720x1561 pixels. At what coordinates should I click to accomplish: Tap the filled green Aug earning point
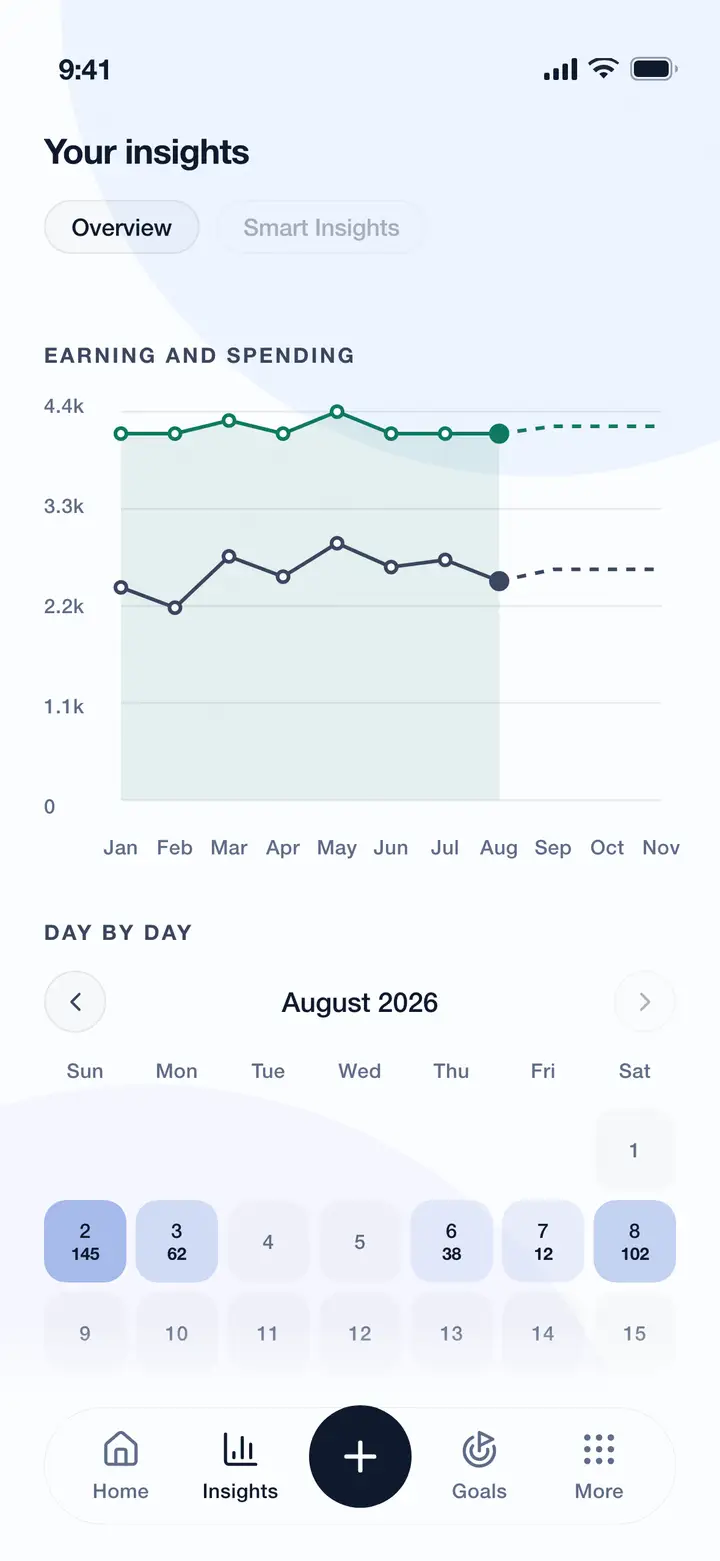[499, 433]
